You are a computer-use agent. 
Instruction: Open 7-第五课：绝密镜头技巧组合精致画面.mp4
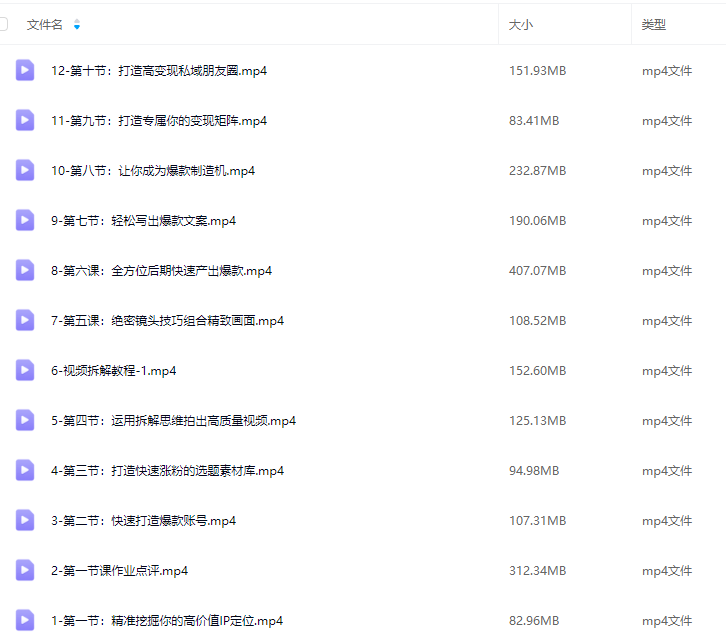click(167, 321)
